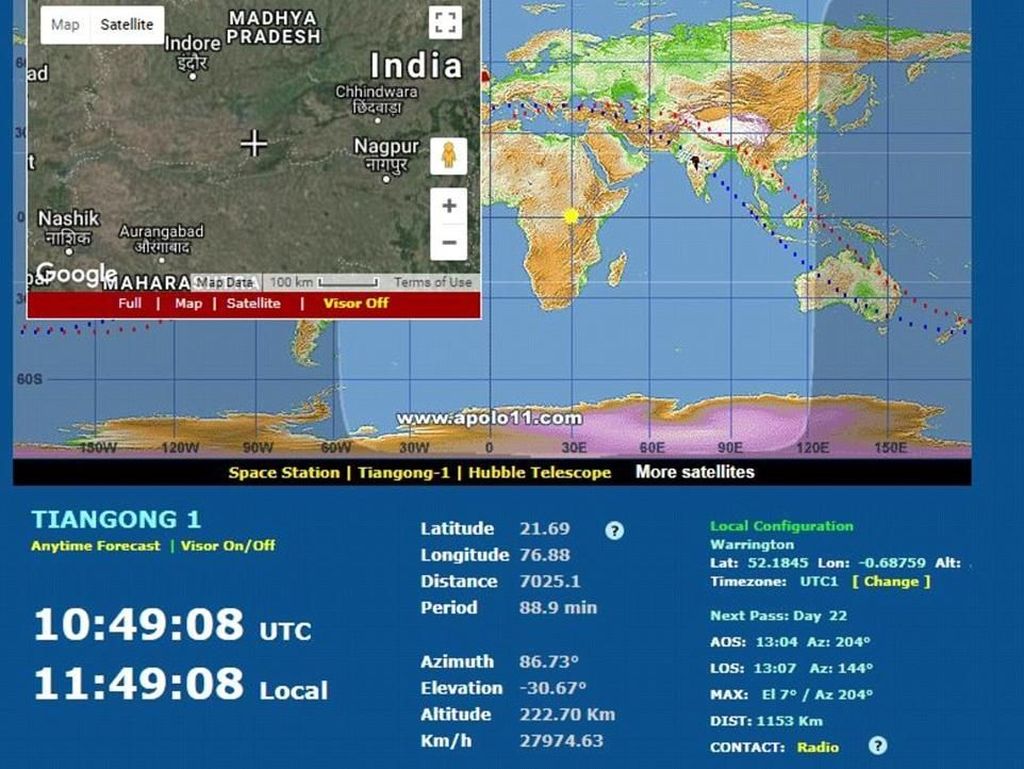Click the Elevation value -30.67°
The width and height of the screenshot is (1024, 769).
552,688
